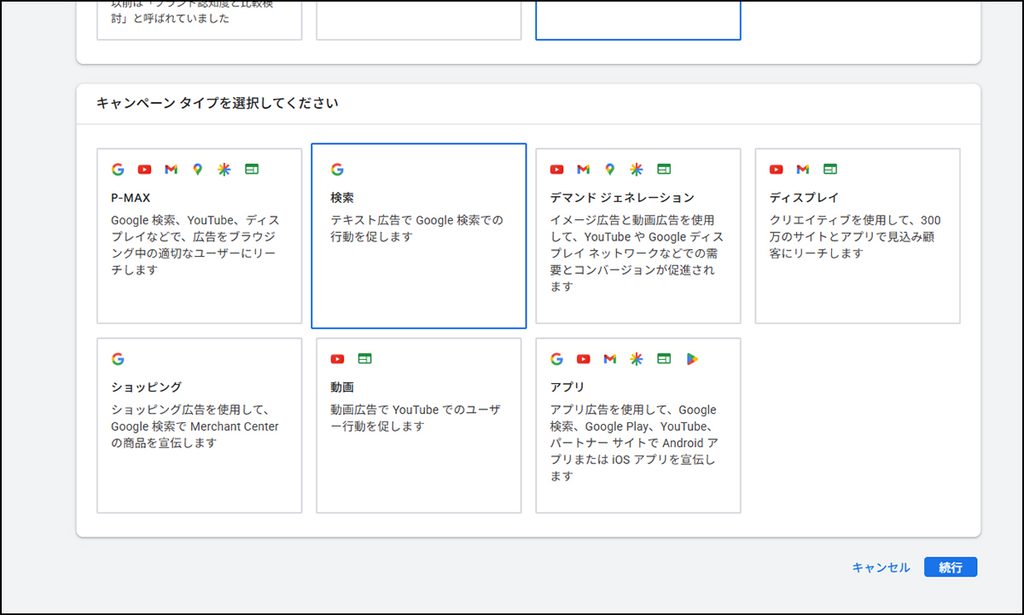
Task: Click the Display network icon in the P-MAX card
Action: click(x=251, y=169)
